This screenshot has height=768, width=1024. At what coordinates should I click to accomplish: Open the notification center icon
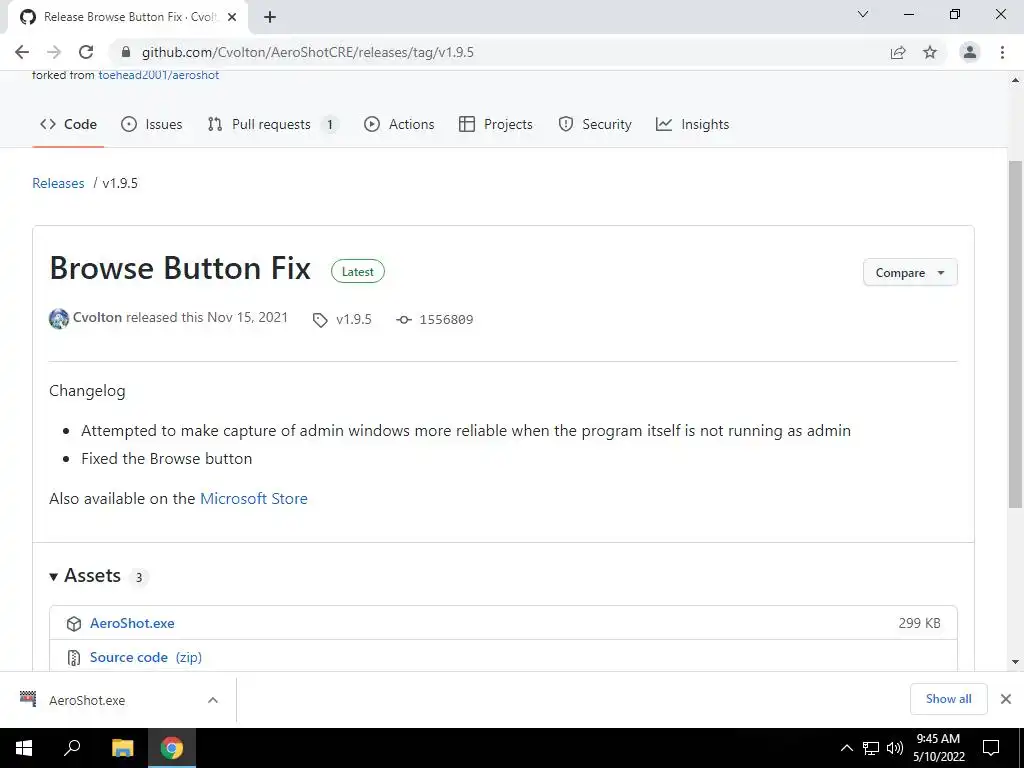pyautogui.click(x=991, y=748)
